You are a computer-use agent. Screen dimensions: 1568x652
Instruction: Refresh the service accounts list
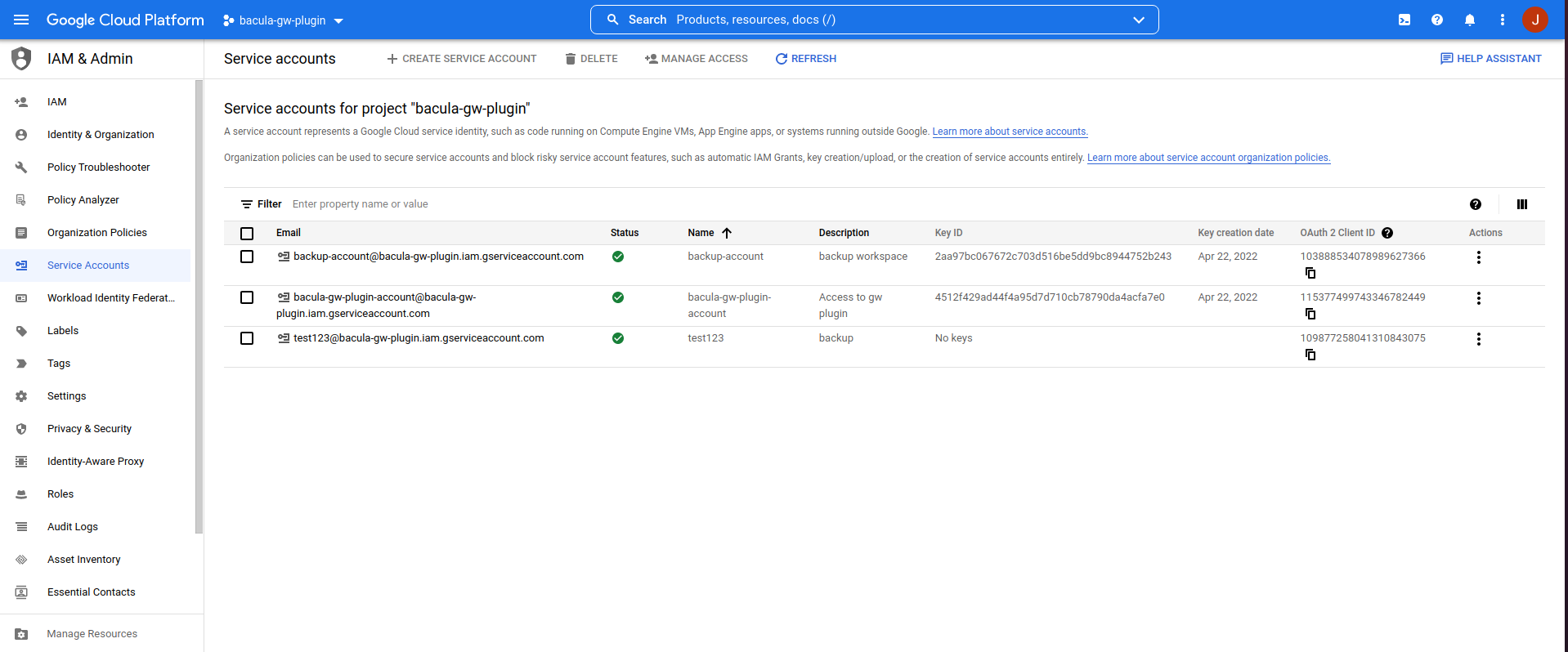click(x=806, y=59)
